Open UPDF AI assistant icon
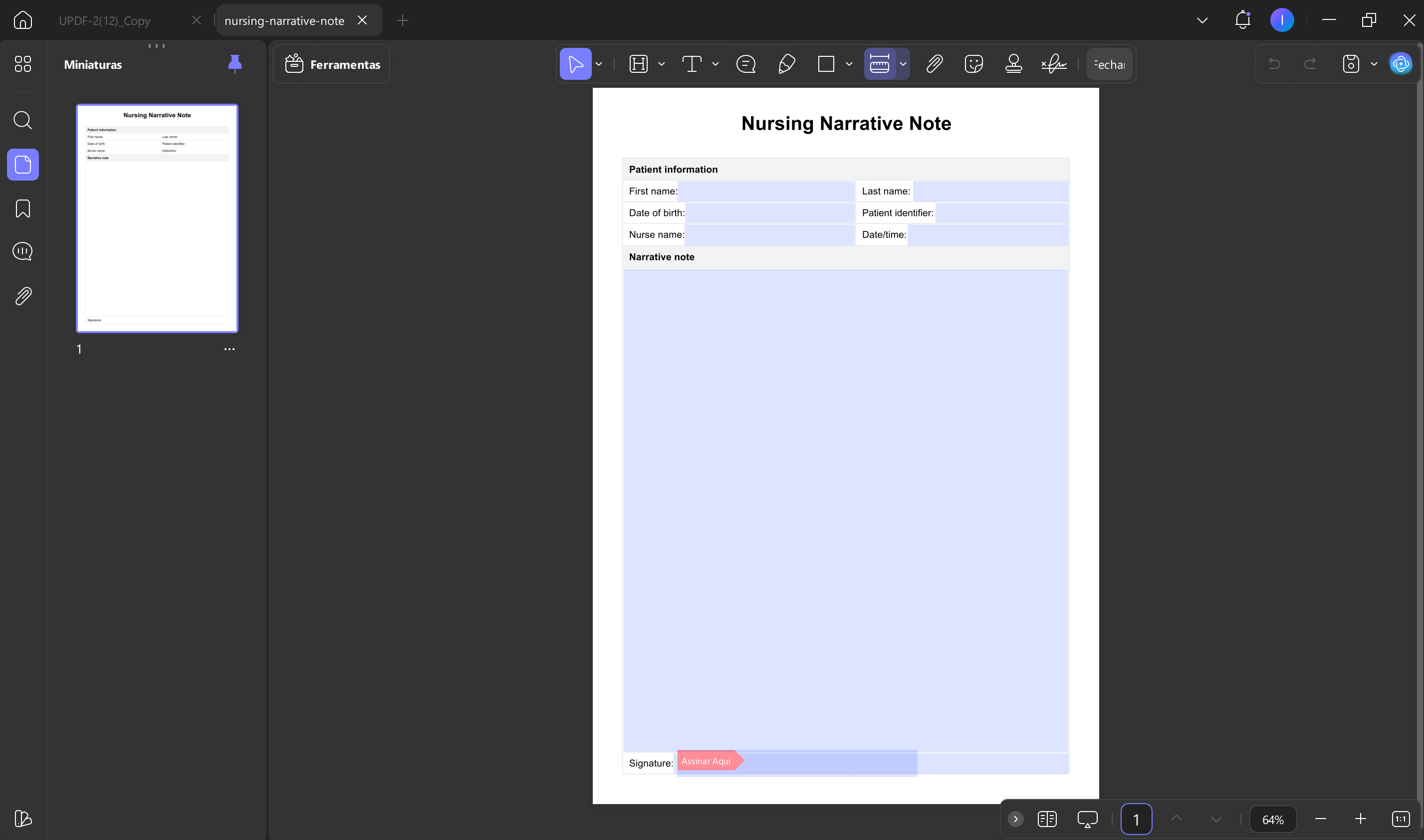This screenshot has width=1424, height=840. click(1401, 64)
